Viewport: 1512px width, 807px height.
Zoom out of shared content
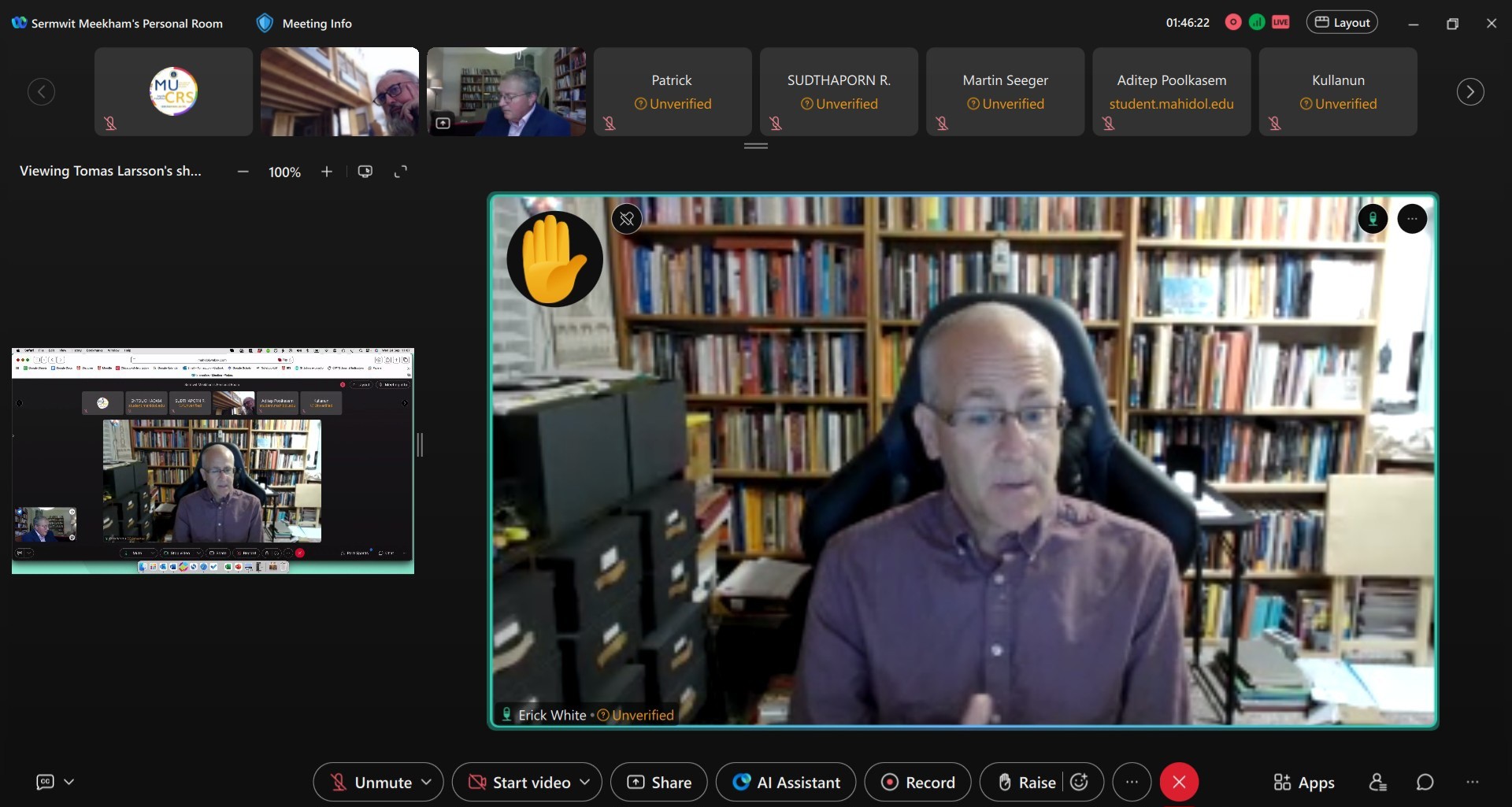pos(243,172)
